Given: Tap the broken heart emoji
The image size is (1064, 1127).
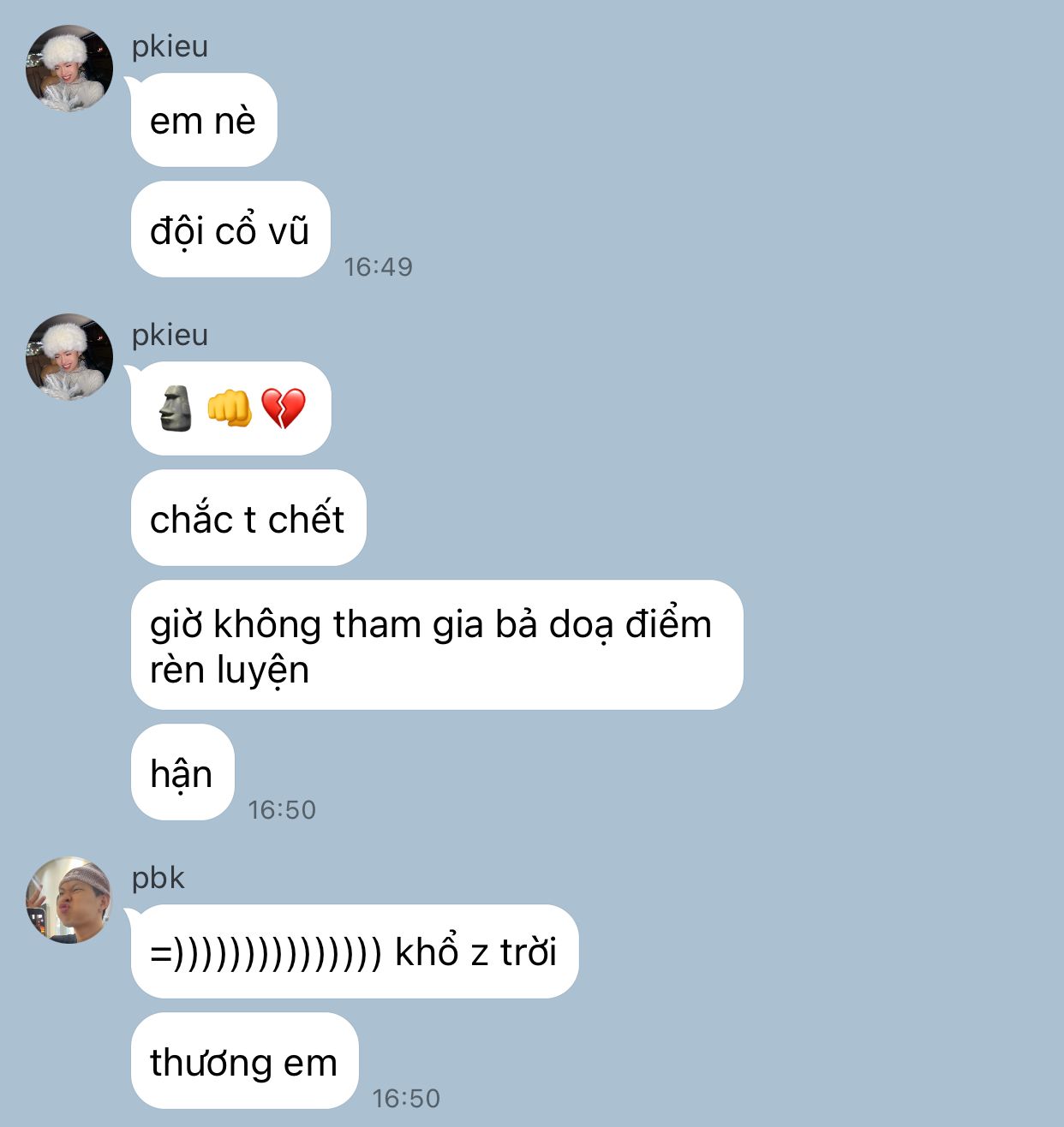Looking at the screenshot, I should click(x=284, y=409).
